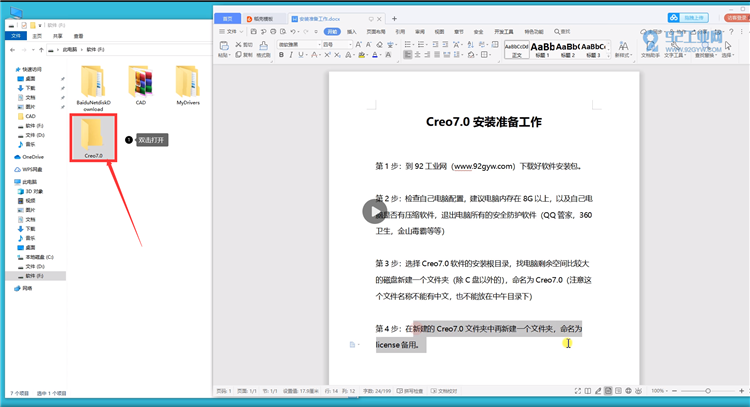Switch to the 审阅 ribbon tab

click(x=419, y=32)
